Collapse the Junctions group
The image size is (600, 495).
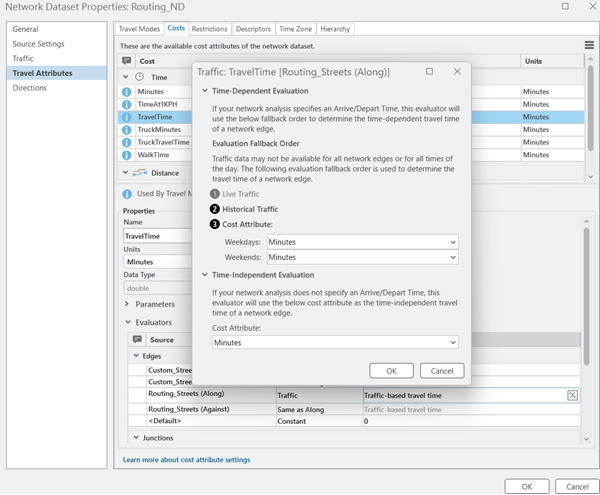[136, 437]
